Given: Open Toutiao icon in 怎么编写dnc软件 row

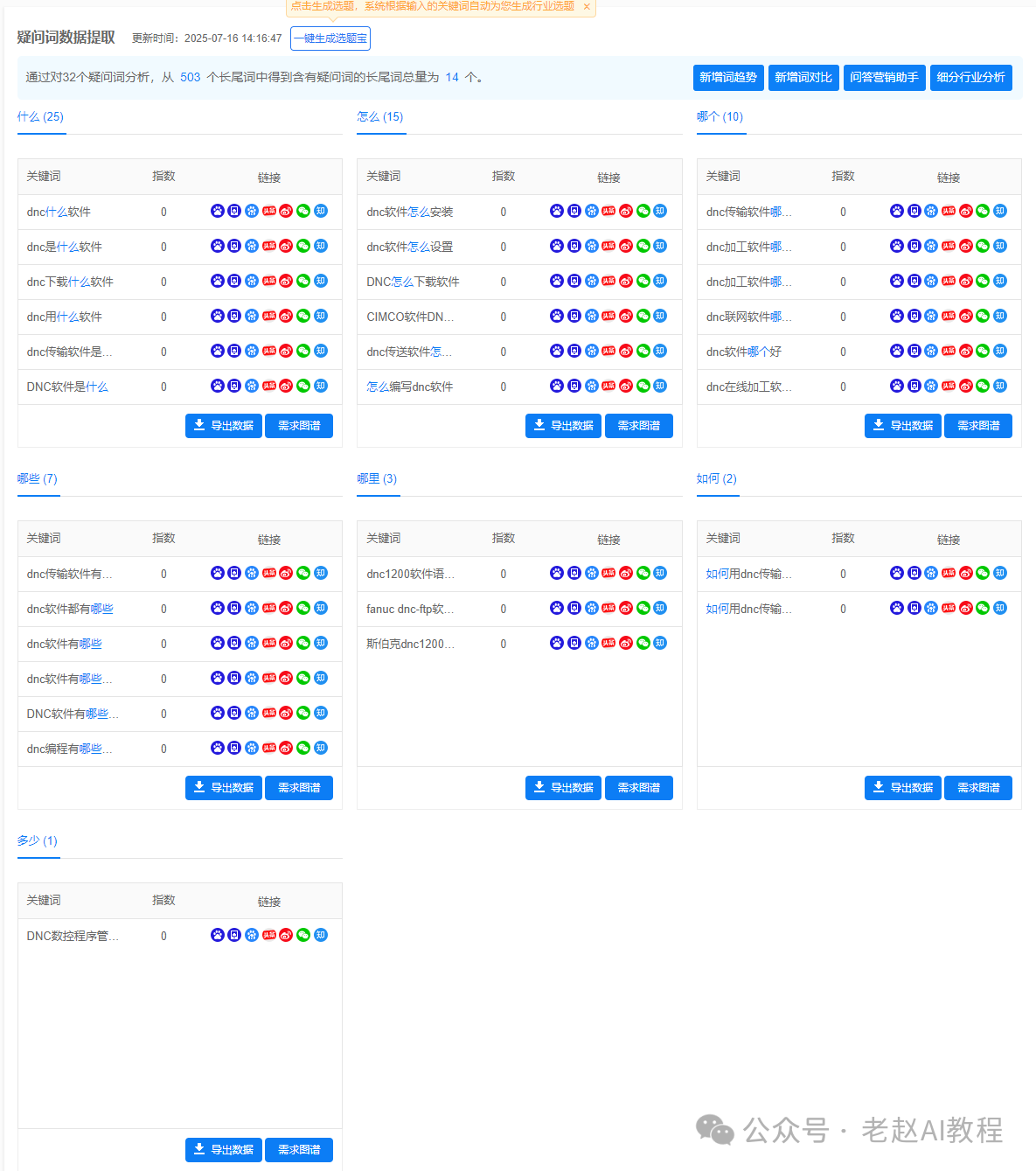Looking at the screenshot, I should point(608,386).
